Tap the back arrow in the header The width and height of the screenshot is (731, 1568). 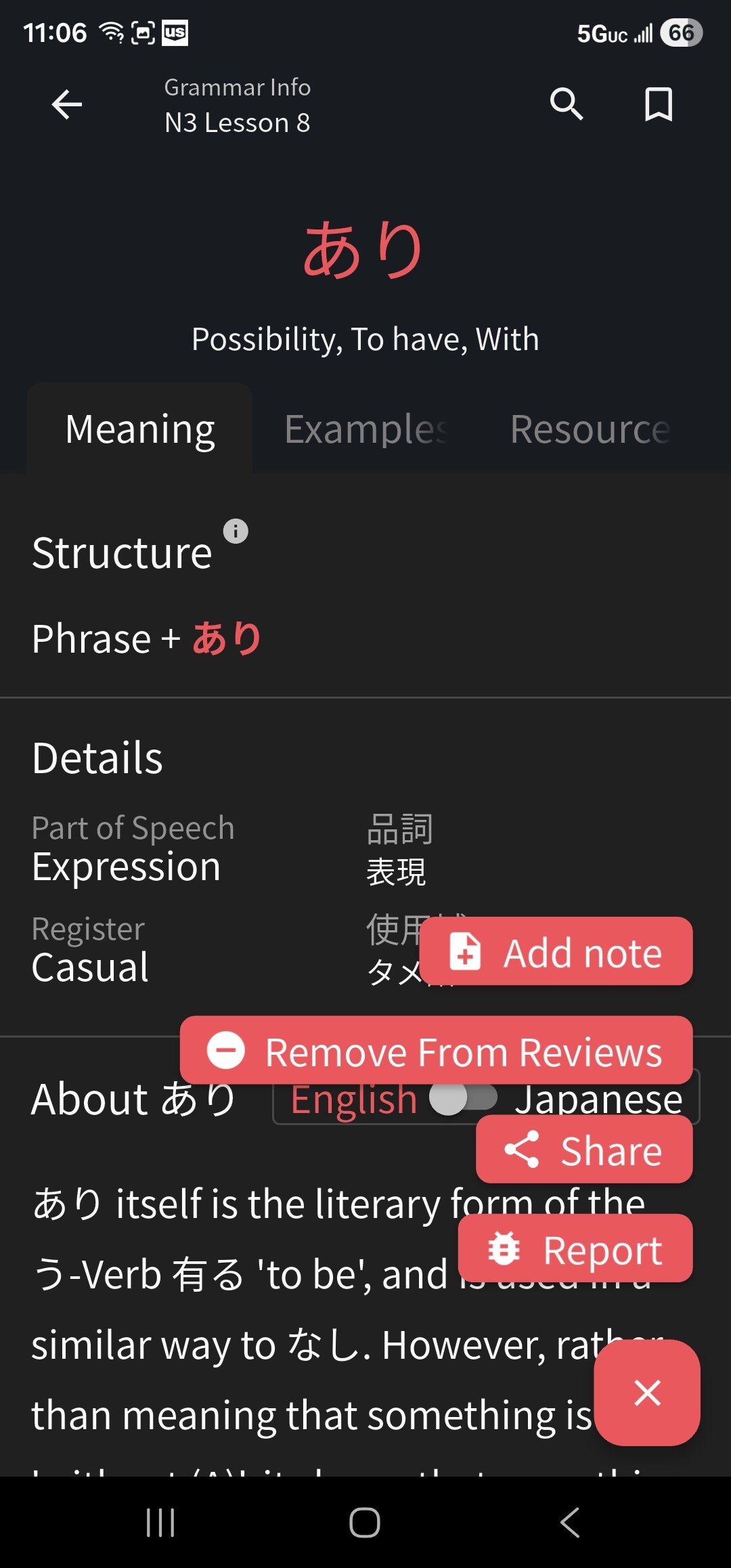[x=67, y=105]
